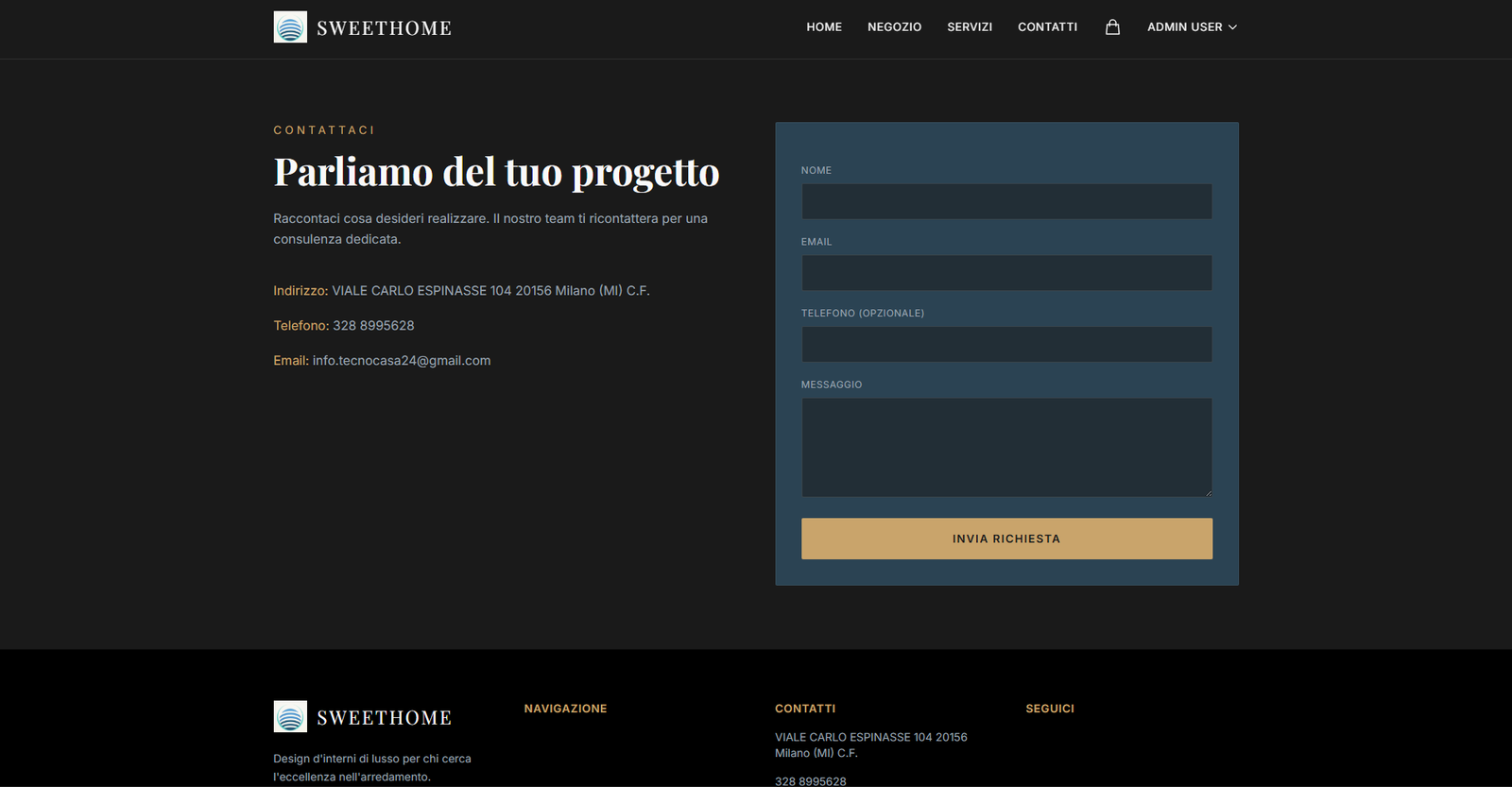Click inside the Messaggio text area
This screenshot has height=787, width=1512.
(x=1006, y=448)
